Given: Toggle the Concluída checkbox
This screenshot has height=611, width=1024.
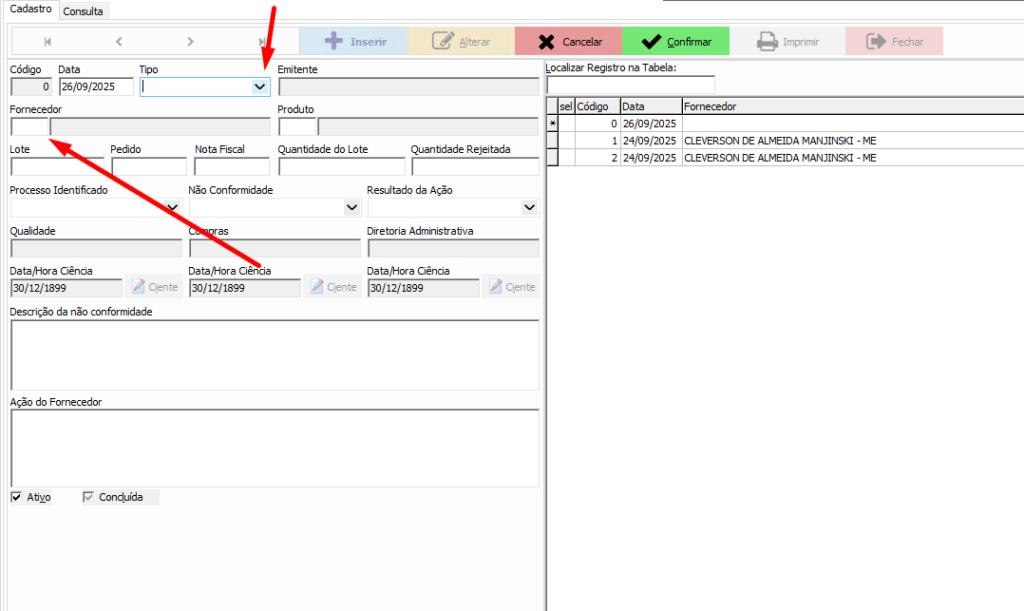Looking at the screenshot, I should coord(88,497).
